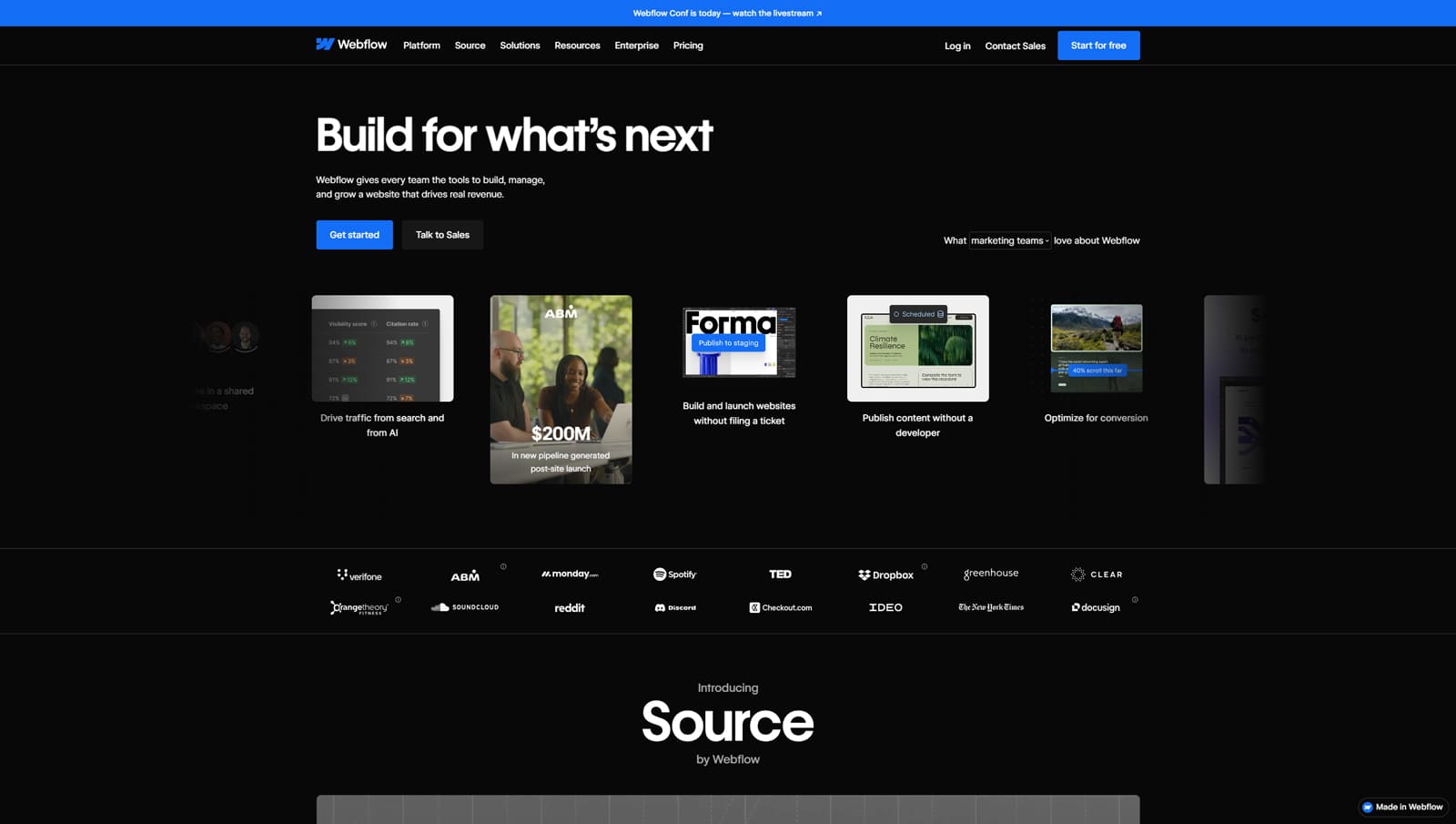Click the Discord logo
Viewport: 1456px width, 824px height.
point(675,607)
